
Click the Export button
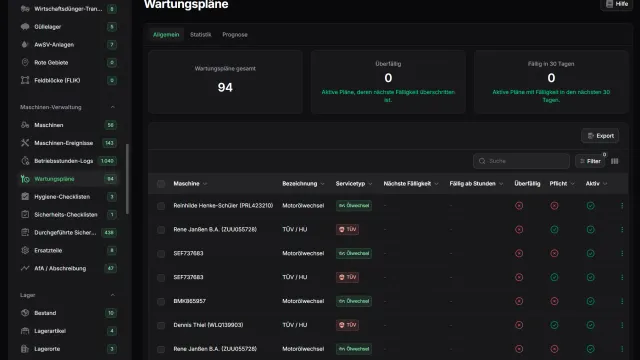click(600, 136)
